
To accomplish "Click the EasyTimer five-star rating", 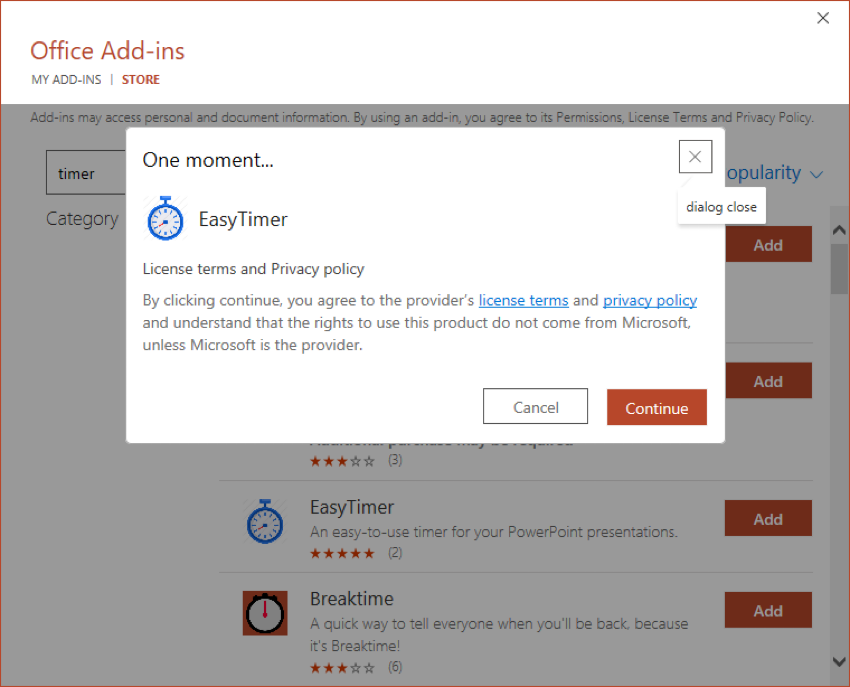I will [x=342, y=553].
